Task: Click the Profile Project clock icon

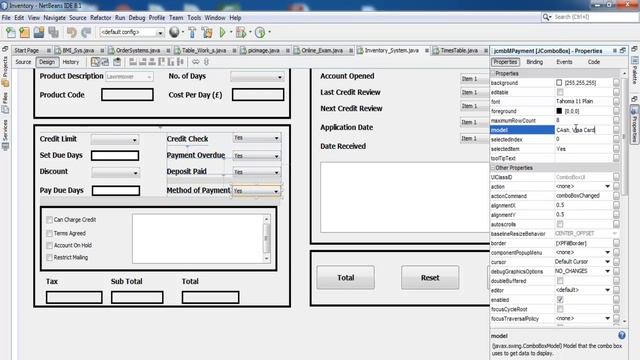Action: pyautogui.click(x=260, y=32)
